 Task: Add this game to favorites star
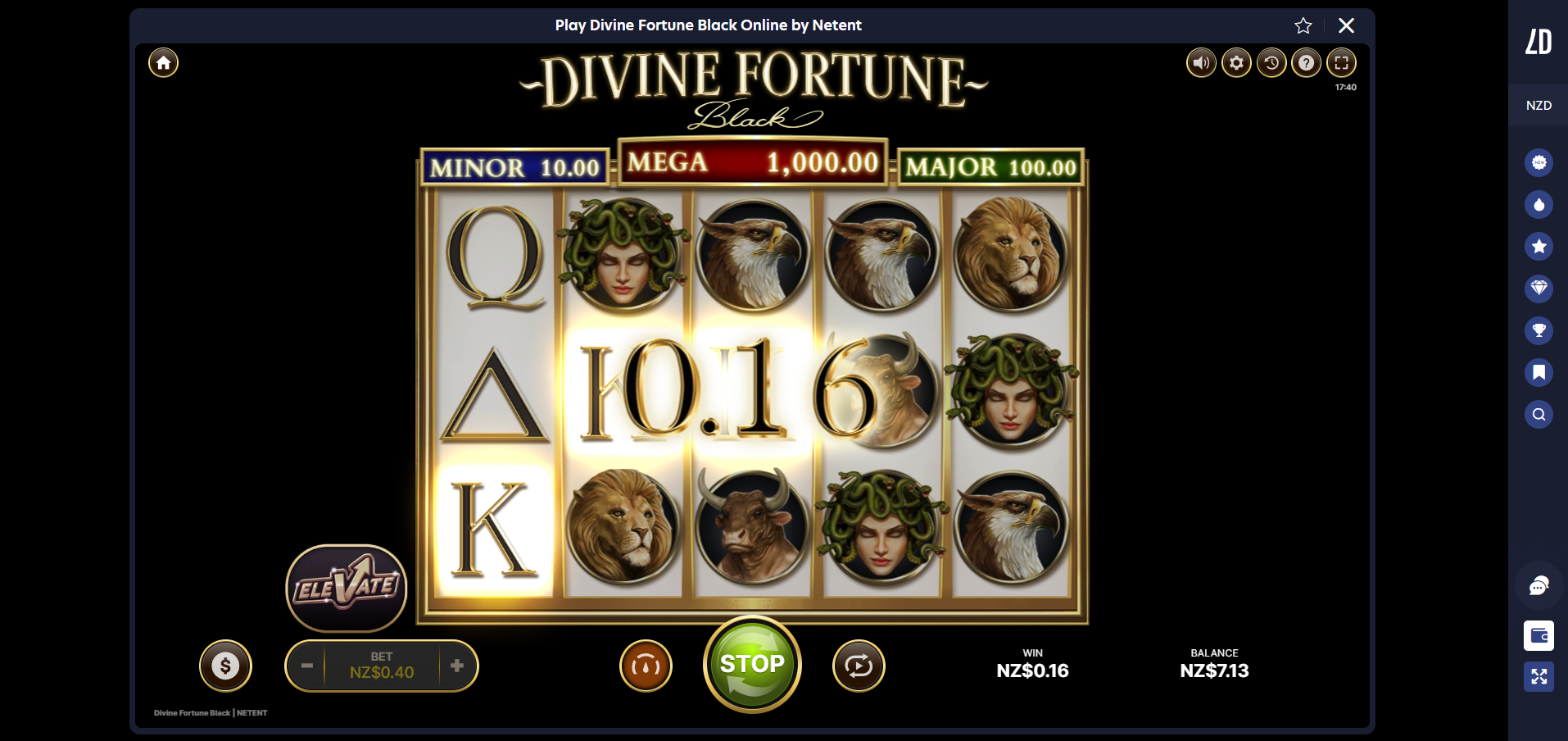1303,25
